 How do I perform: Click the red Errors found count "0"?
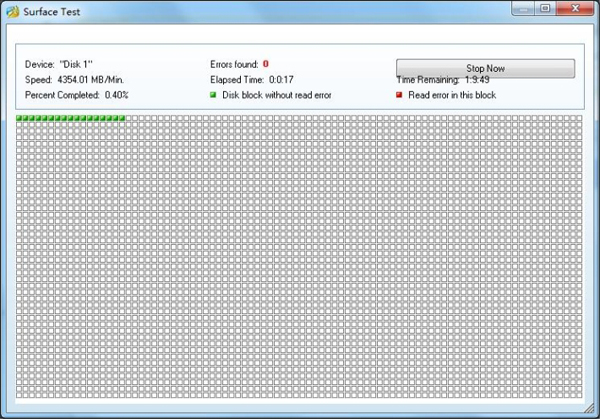point(266,64)
